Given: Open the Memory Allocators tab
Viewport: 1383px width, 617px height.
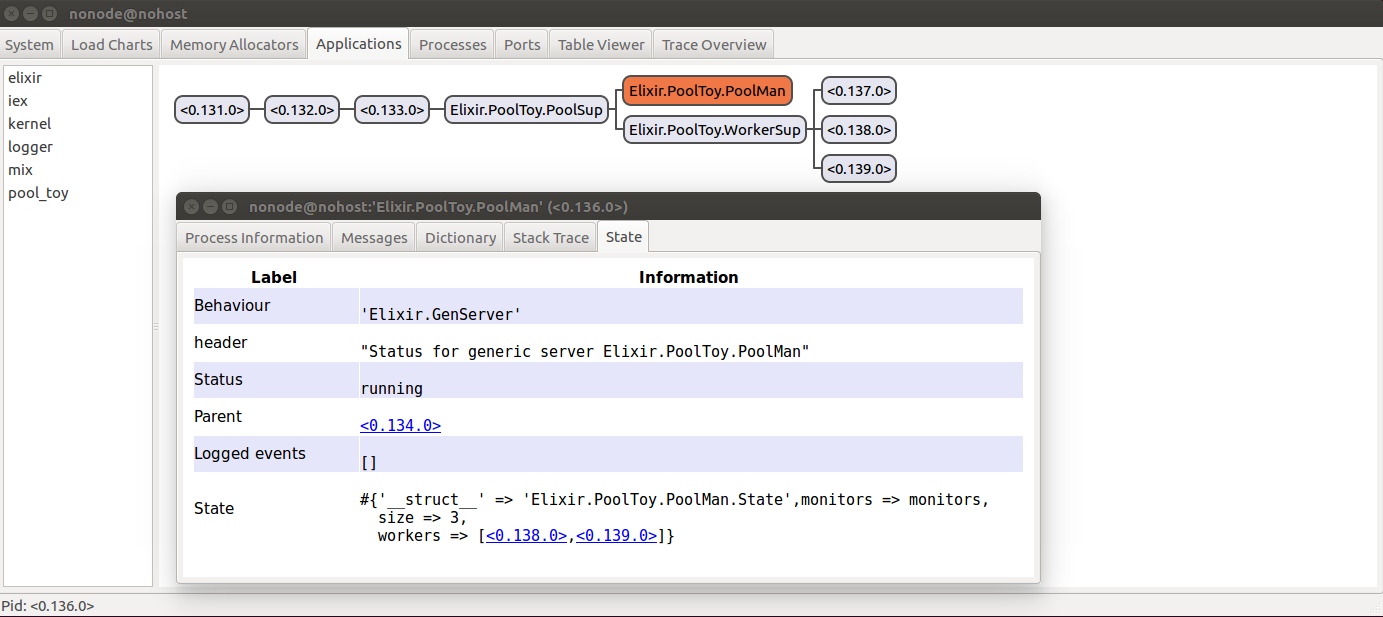Looking at the screenshot, I should [234, 44].
